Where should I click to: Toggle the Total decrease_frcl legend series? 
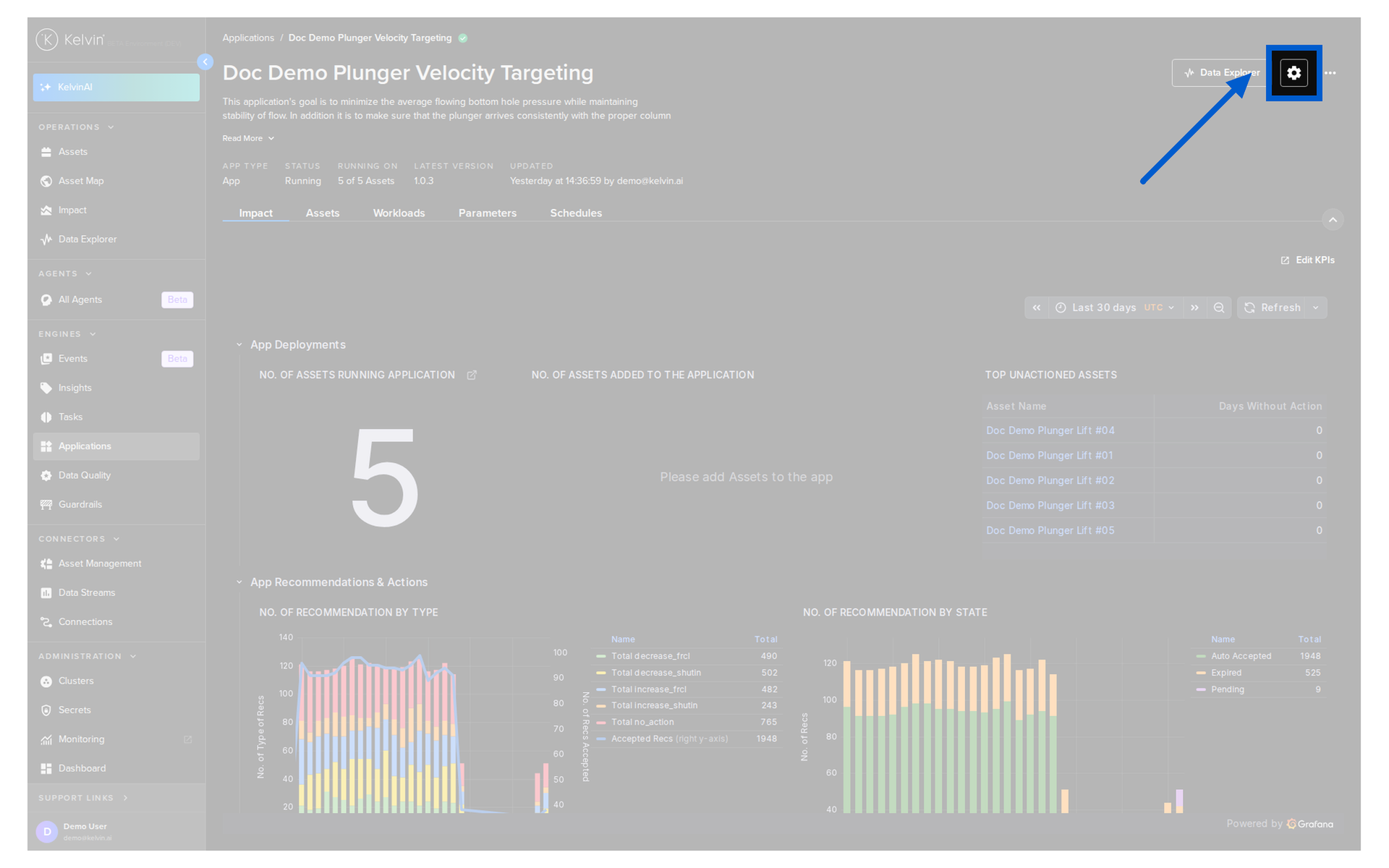[x=650, y=656]
